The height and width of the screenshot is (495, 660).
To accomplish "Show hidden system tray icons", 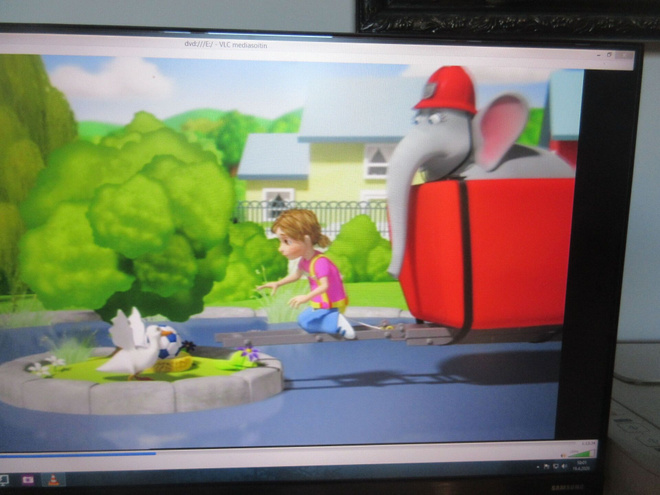I will (538, 467).
